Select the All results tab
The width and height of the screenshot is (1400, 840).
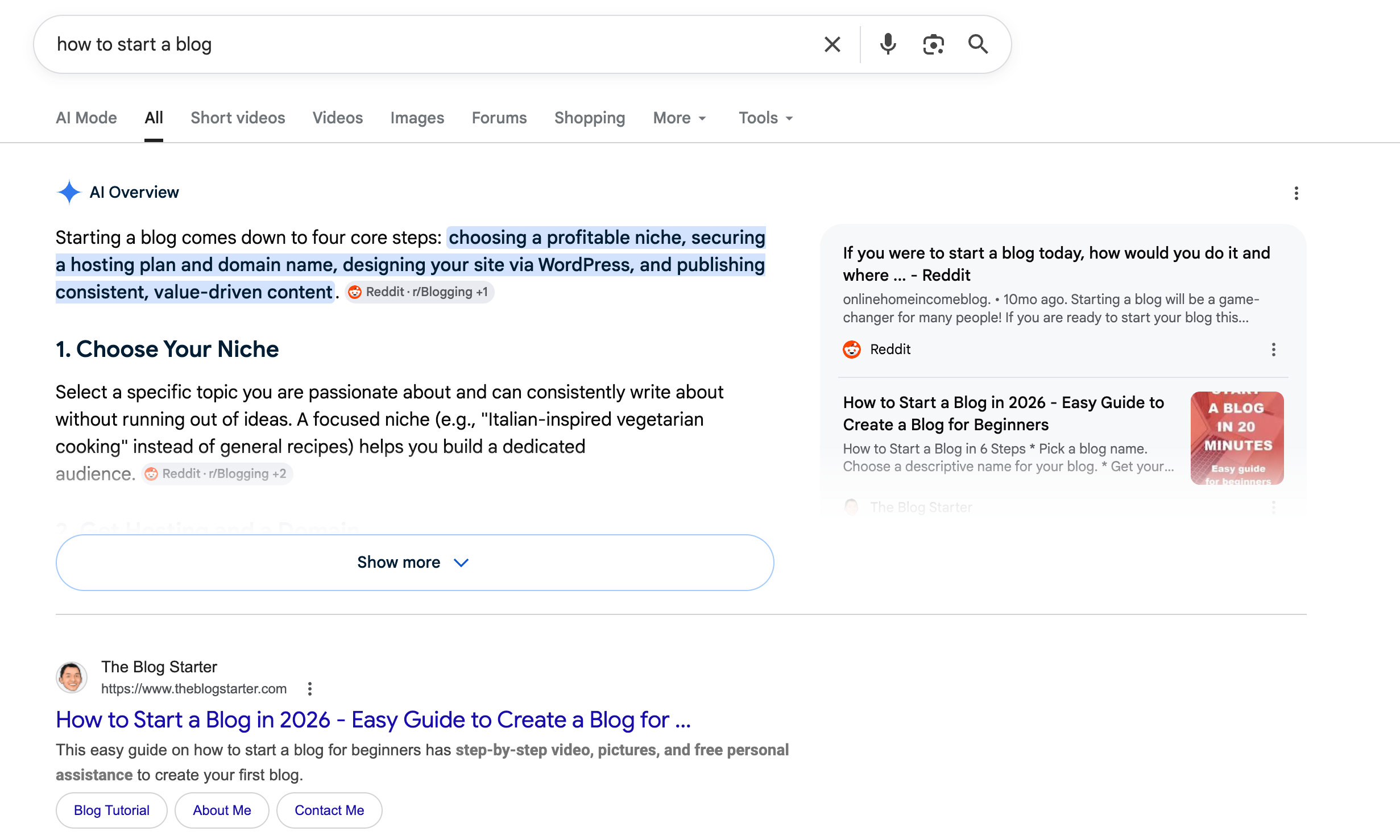pos(154,118)
